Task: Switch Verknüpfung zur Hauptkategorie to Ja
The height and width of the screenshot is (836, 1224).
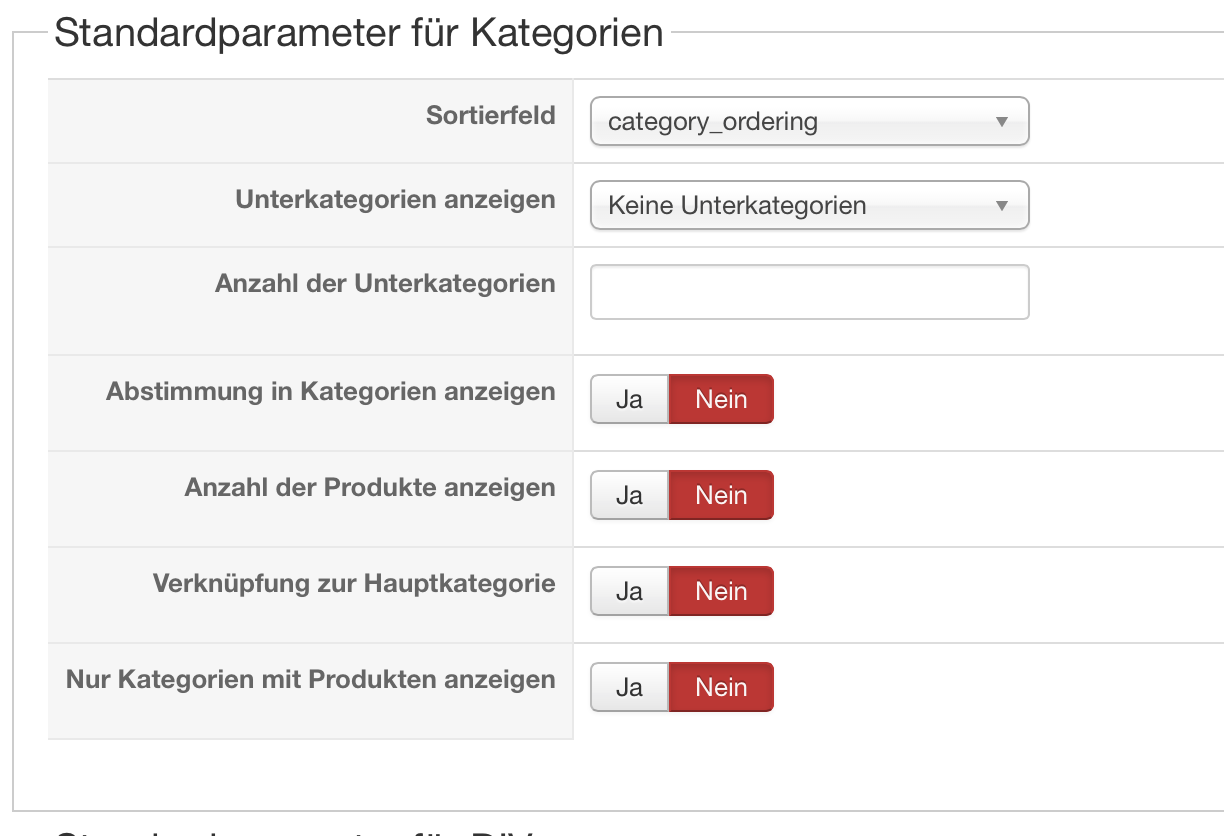Action: [x=629, y=592]
